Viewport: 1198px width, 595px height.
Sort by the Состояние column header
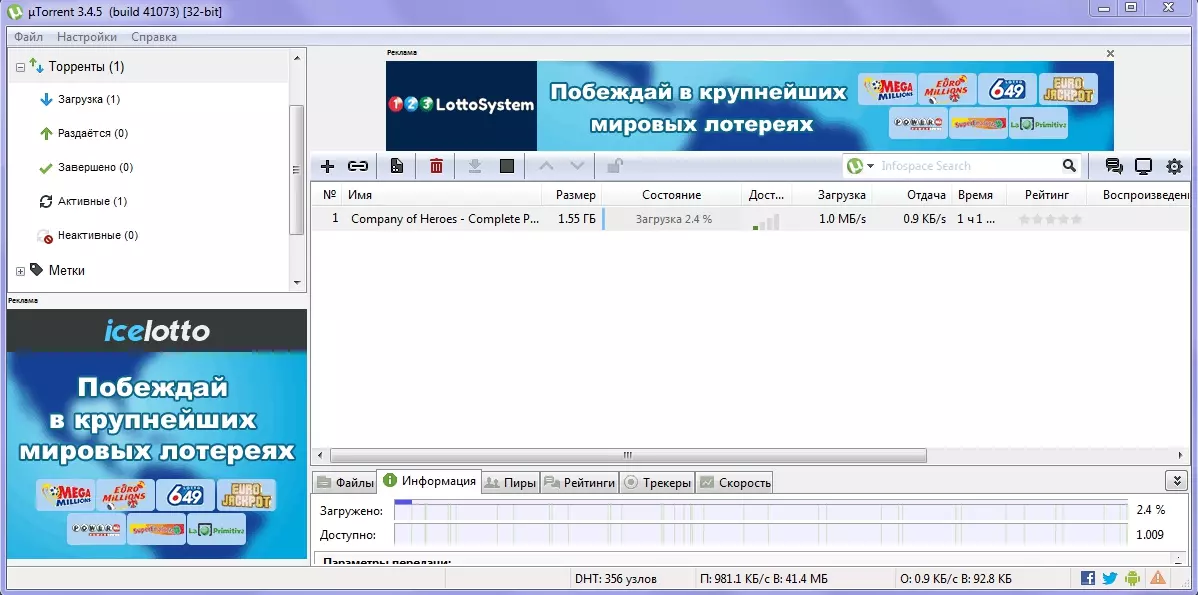[672, 195]
